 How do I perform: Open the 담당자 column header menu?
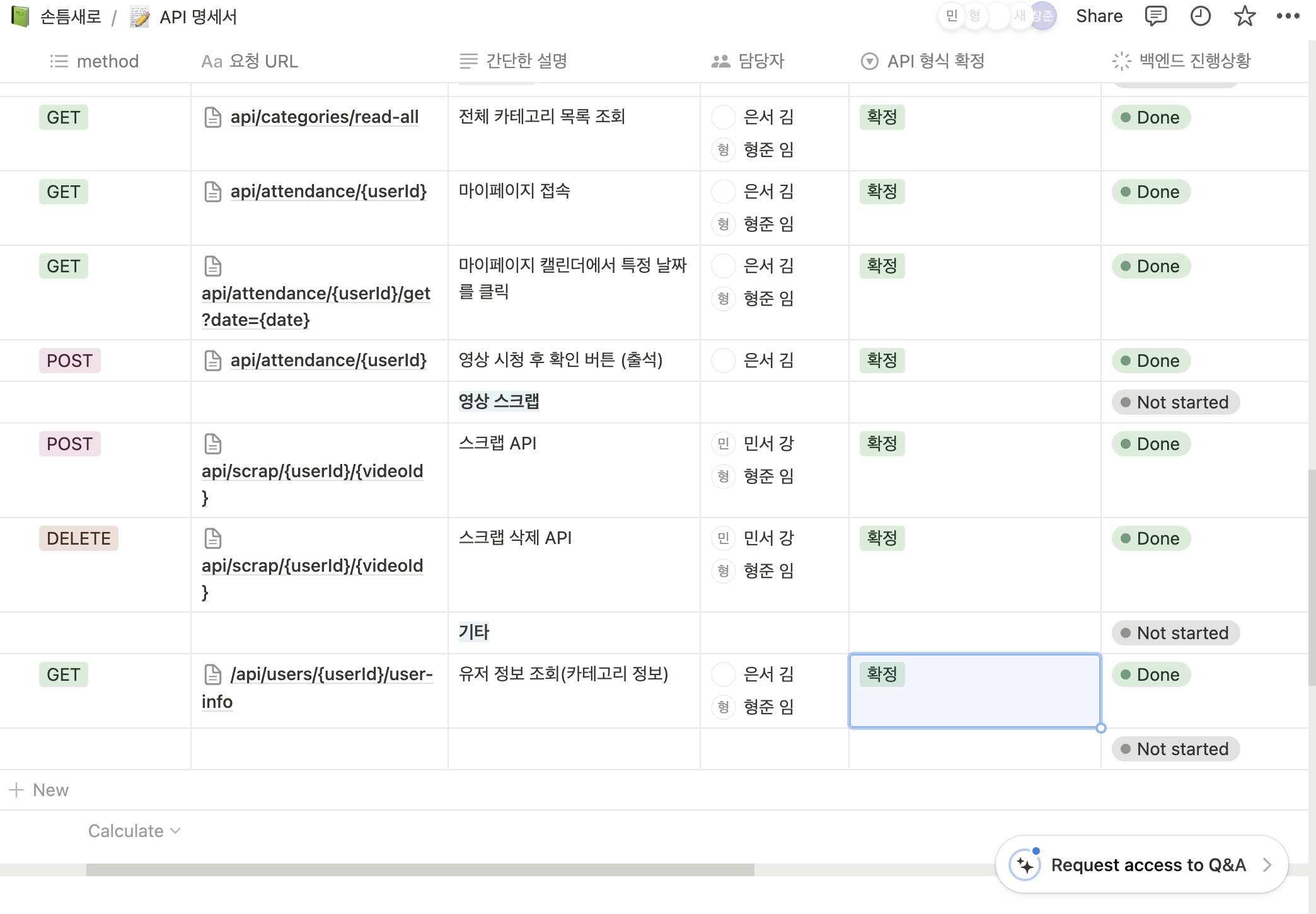[761, 61]
